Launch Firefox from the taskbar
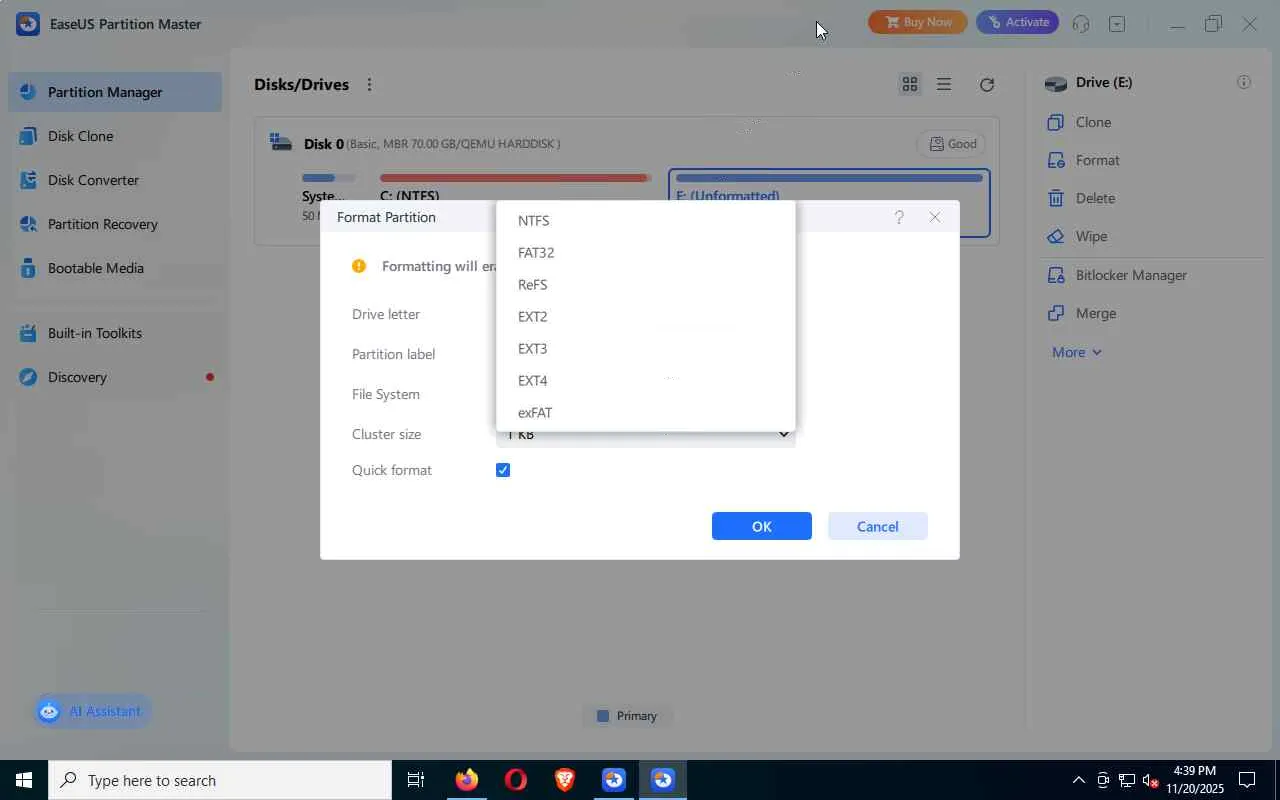 tap(467, 780)
